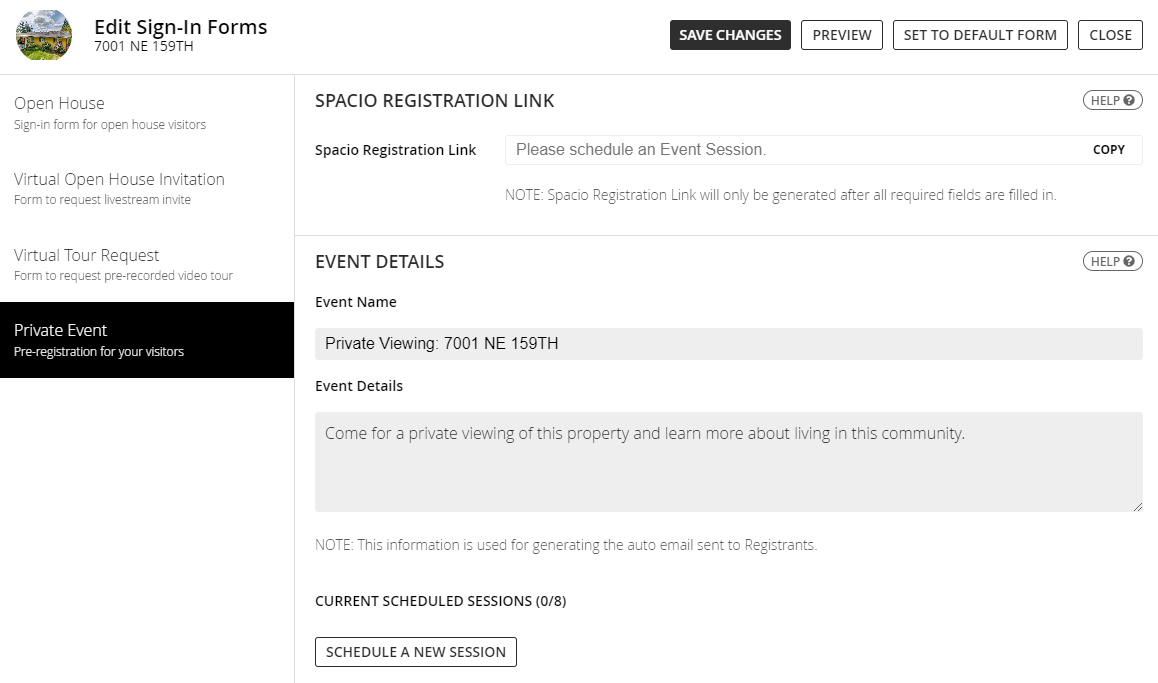
Task: Click the question mark inside the lower HELP pill
Action: coord(1128,261)
